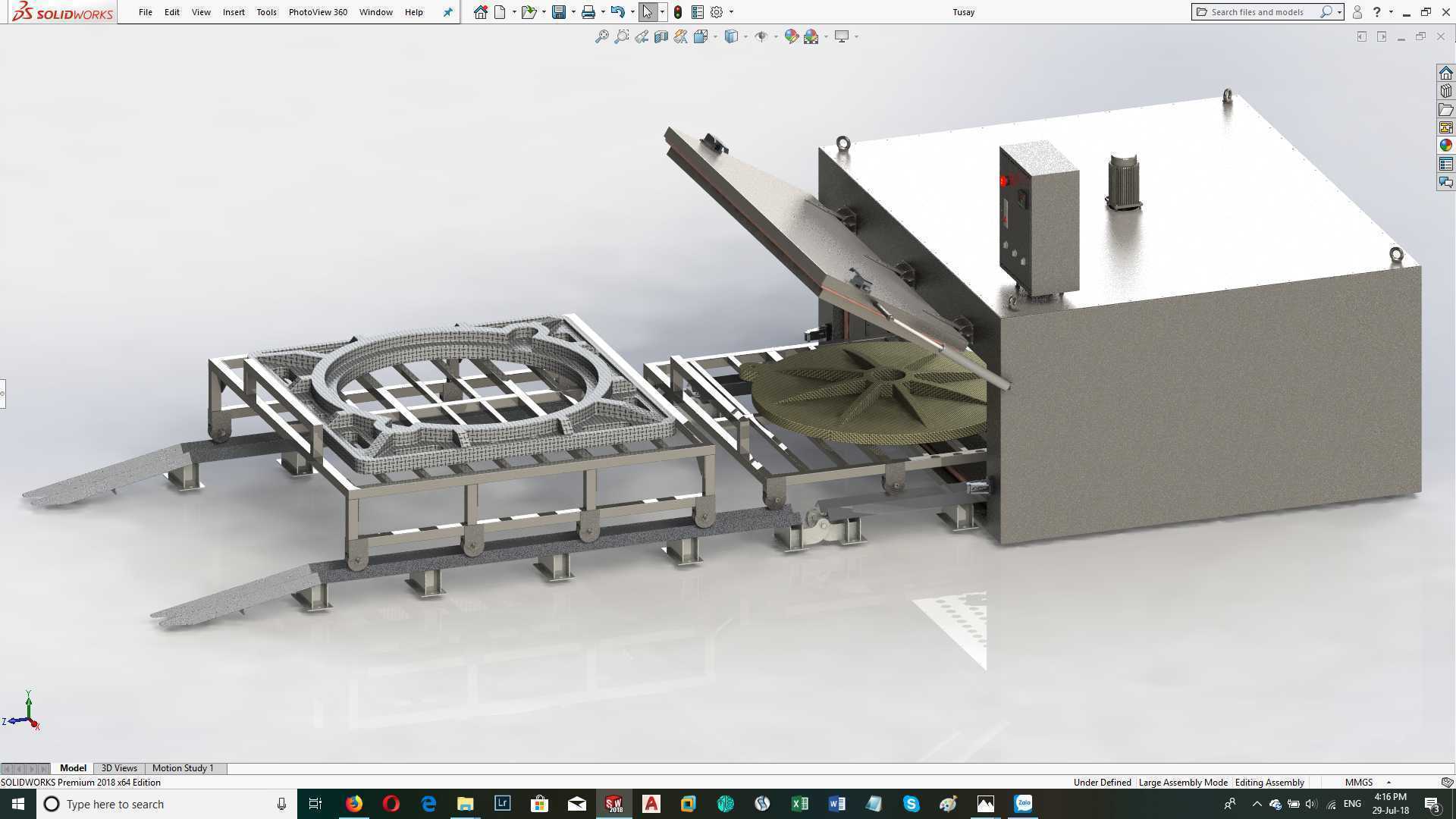Screen dimensions: 1456x819
Task: Select the Zoom to Area tool
Action: (622, 36)
